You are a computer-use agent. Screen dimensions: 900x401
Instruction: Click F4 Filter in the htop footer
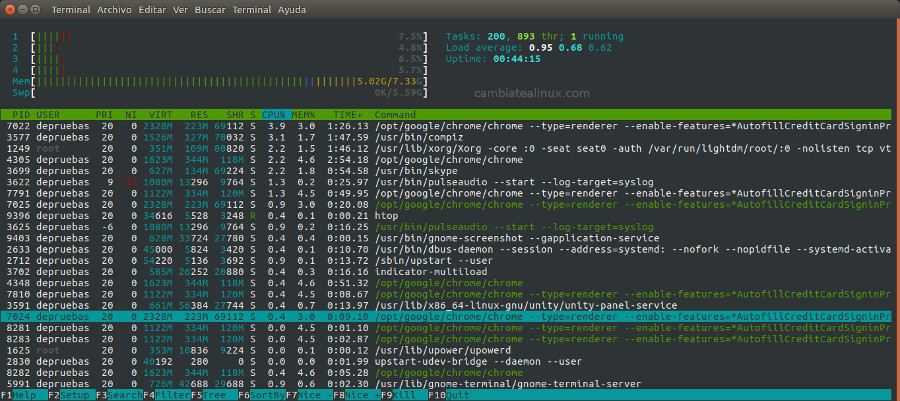(166, 395)
